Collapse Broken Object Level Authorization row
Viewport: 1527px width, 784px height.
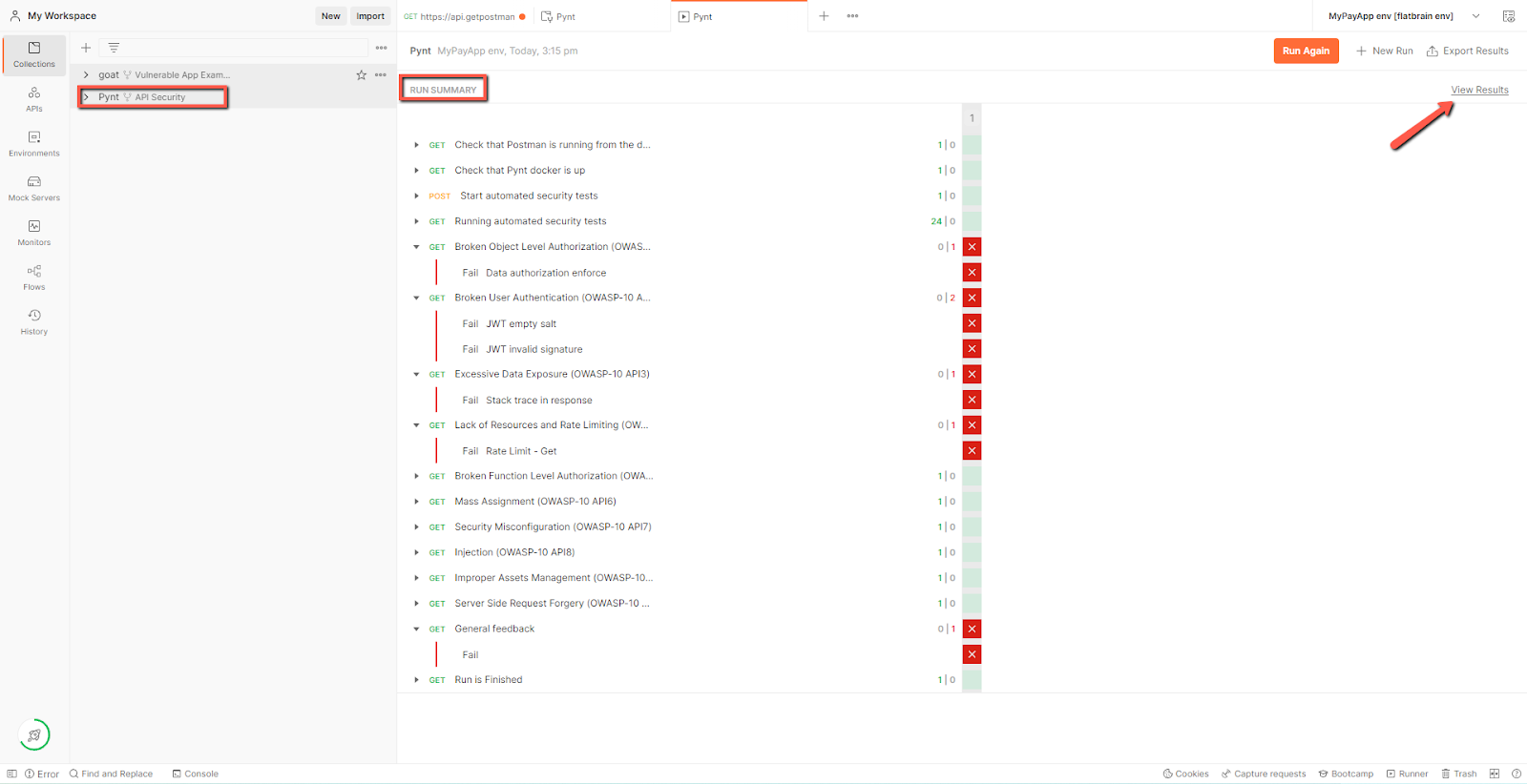coord(416,247)
